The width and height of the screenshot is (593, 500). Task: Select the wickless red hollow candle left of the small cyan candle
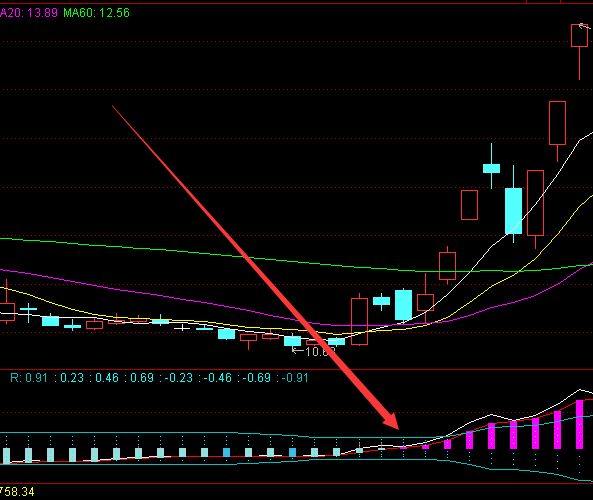(469, 205)
